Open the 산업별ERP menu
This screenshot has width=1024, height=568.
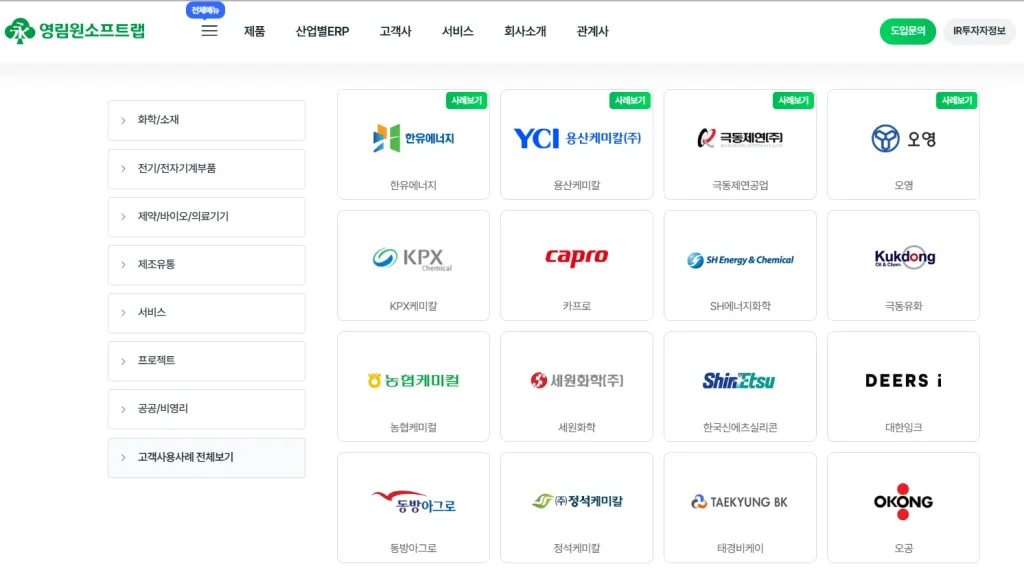[x=322, y=31]
